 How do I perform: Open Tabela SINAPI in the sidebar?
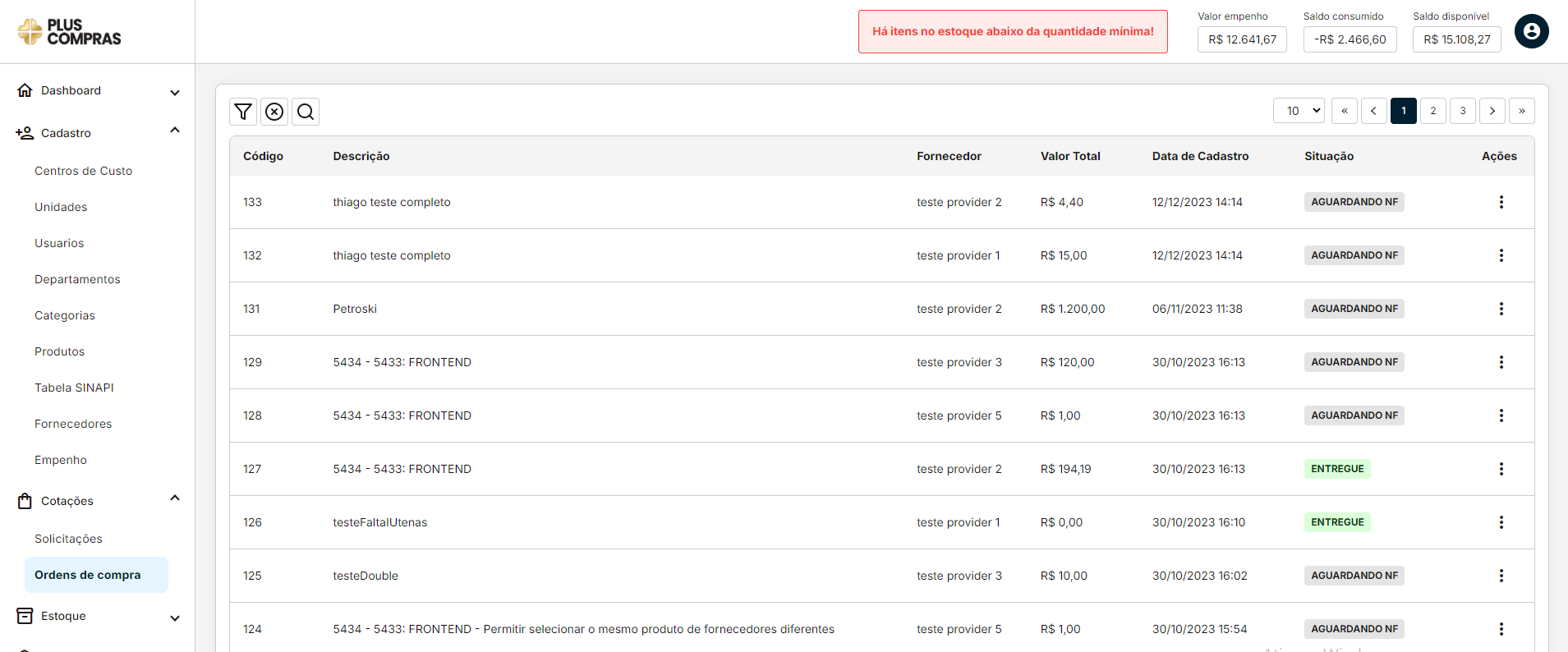click(x=74, y=388)
